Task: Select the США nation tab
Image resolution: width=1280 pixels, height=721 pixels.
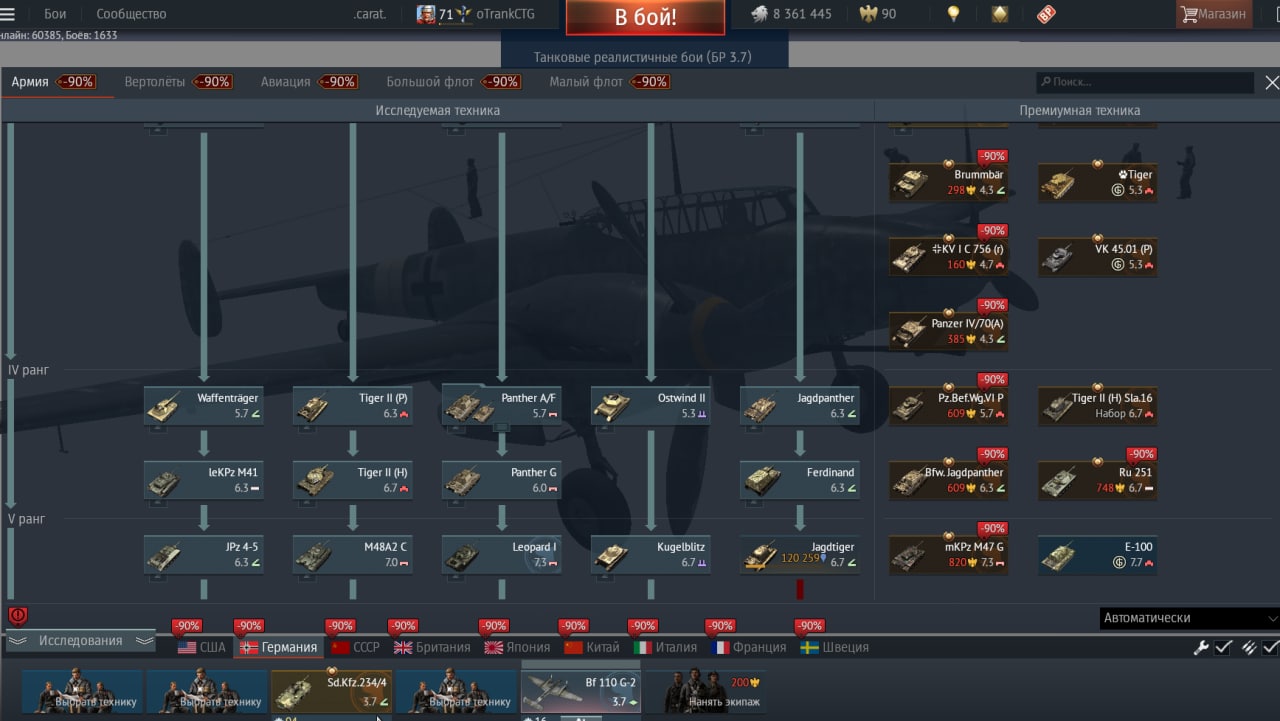Action: point(202,647)
